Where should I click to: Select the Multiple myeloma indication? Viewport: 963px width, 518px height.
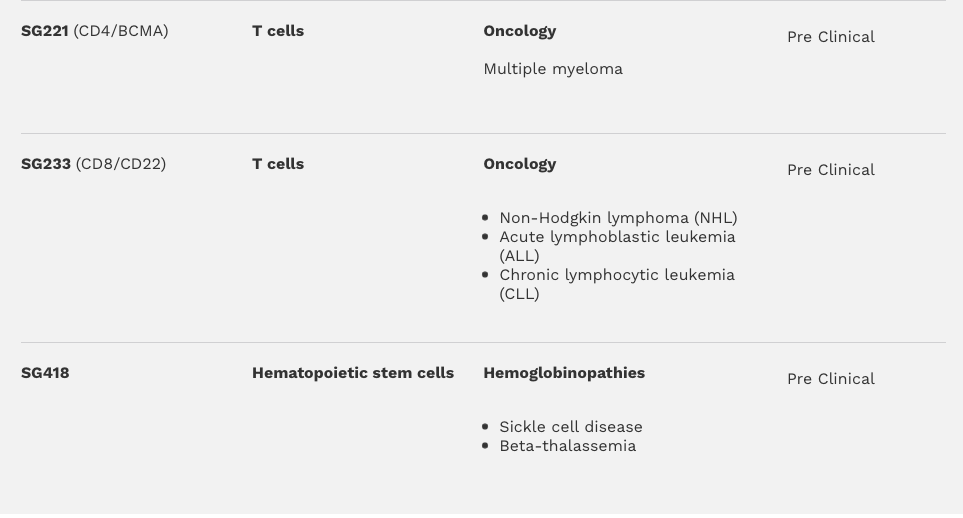coord(553,69)
